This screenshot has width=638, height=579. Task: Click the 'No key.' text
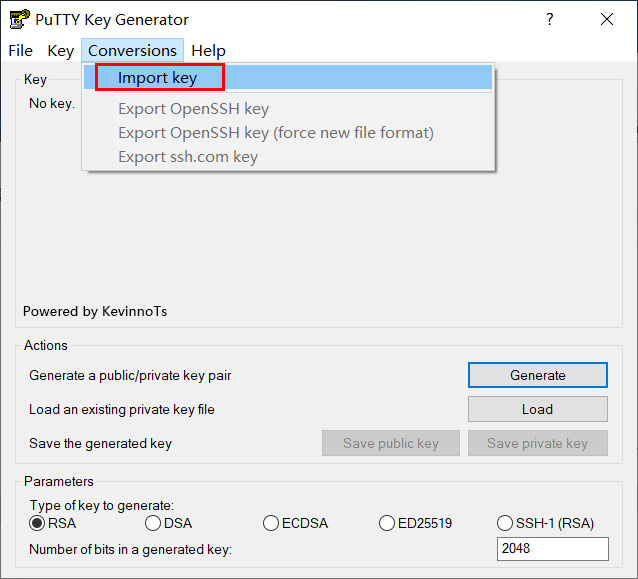52,103
